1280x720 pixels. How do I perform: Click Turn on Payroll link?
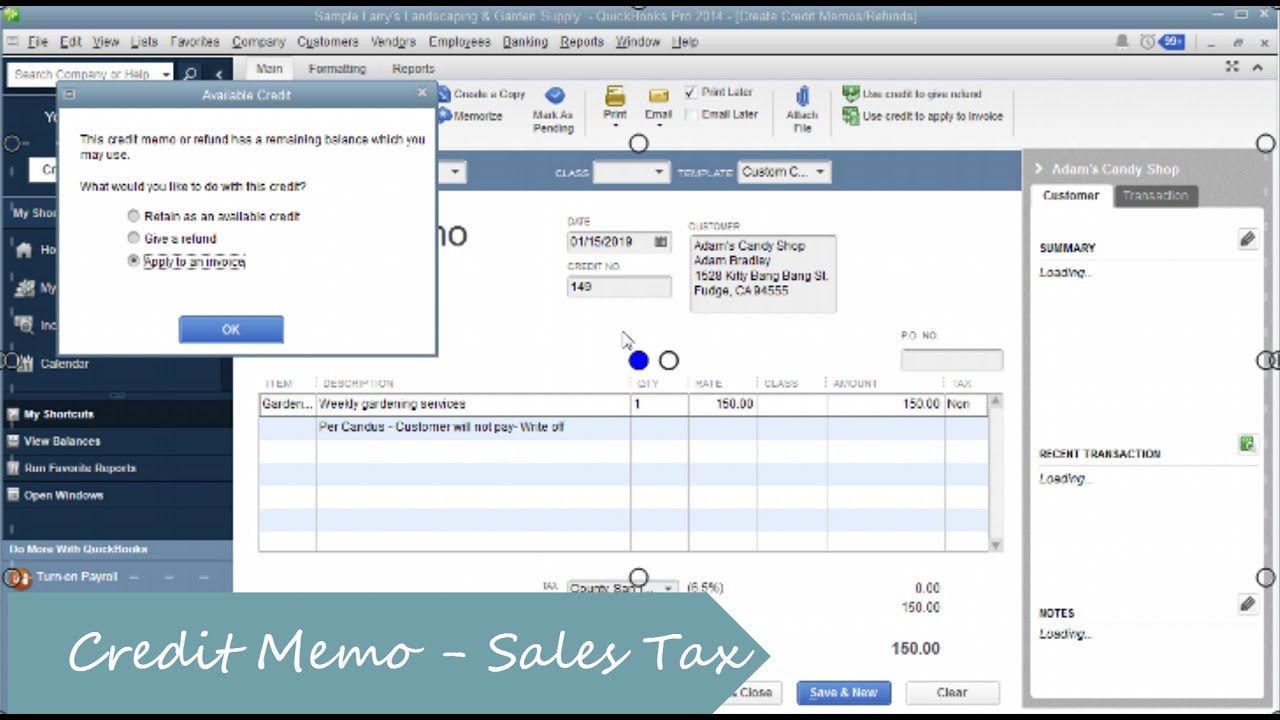[76, 577]
